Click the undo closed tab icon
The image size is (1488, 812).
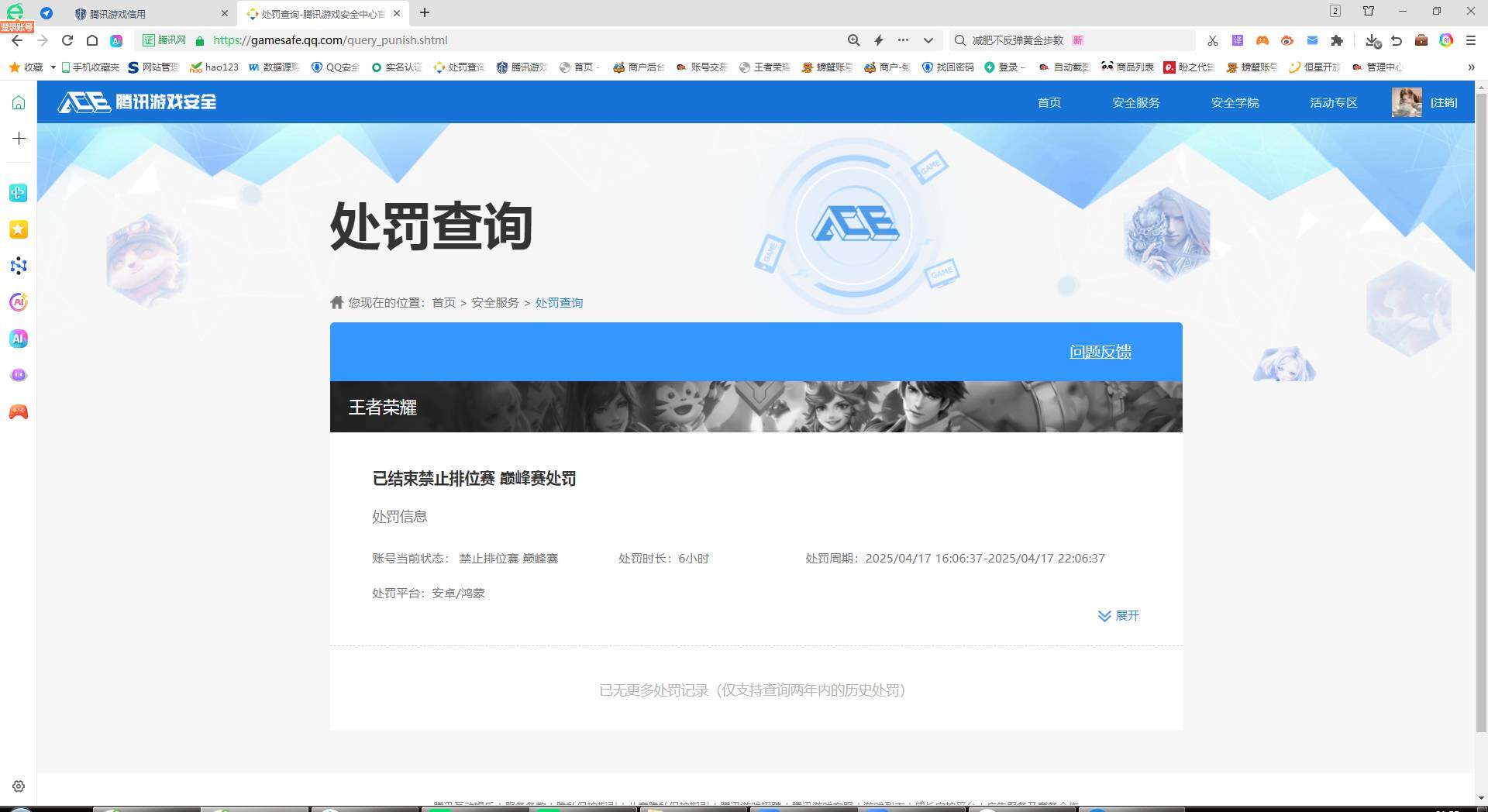click(1397, 40)
